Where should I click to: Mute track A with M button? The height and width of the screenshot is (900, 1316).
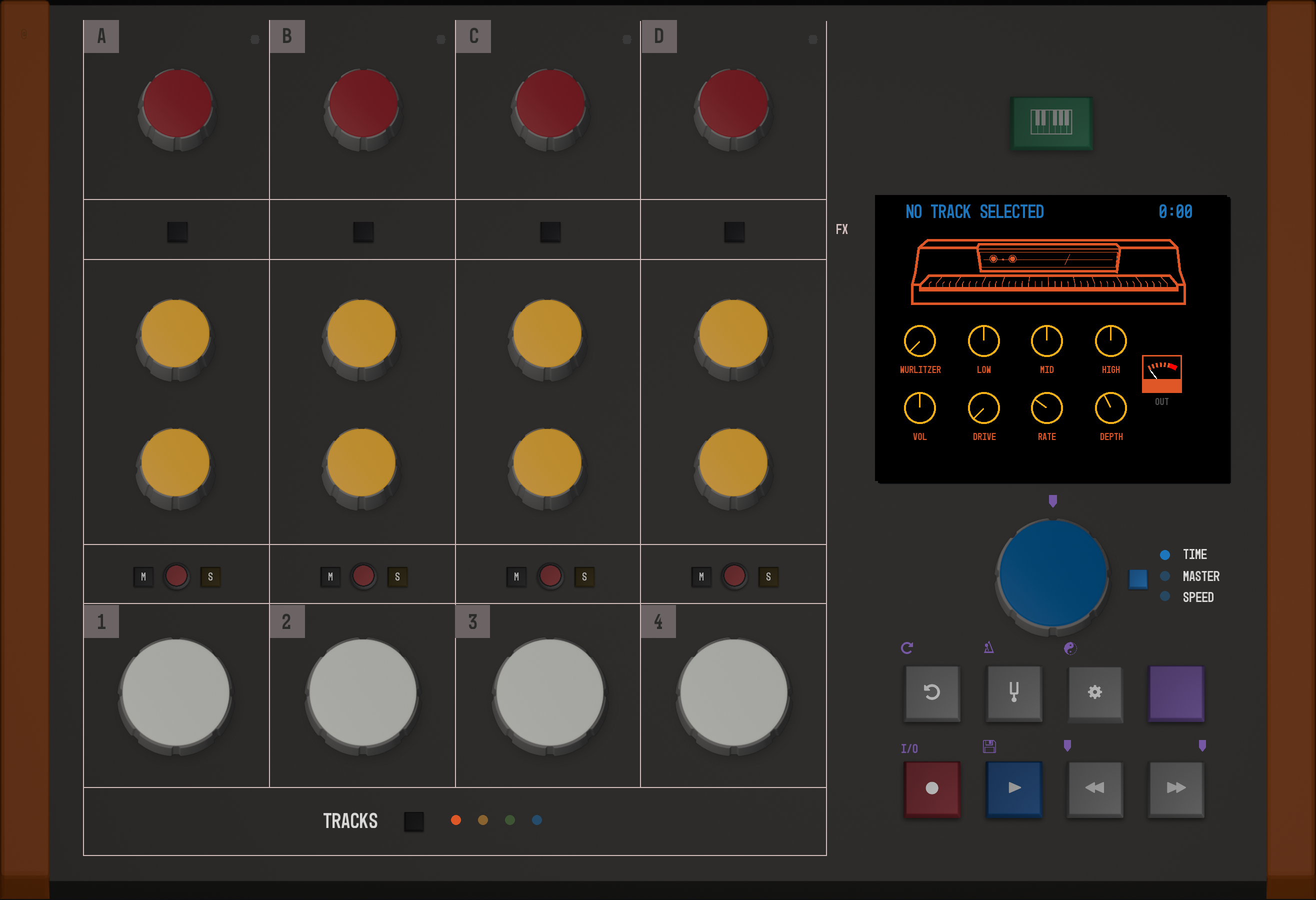coord(143,577)
